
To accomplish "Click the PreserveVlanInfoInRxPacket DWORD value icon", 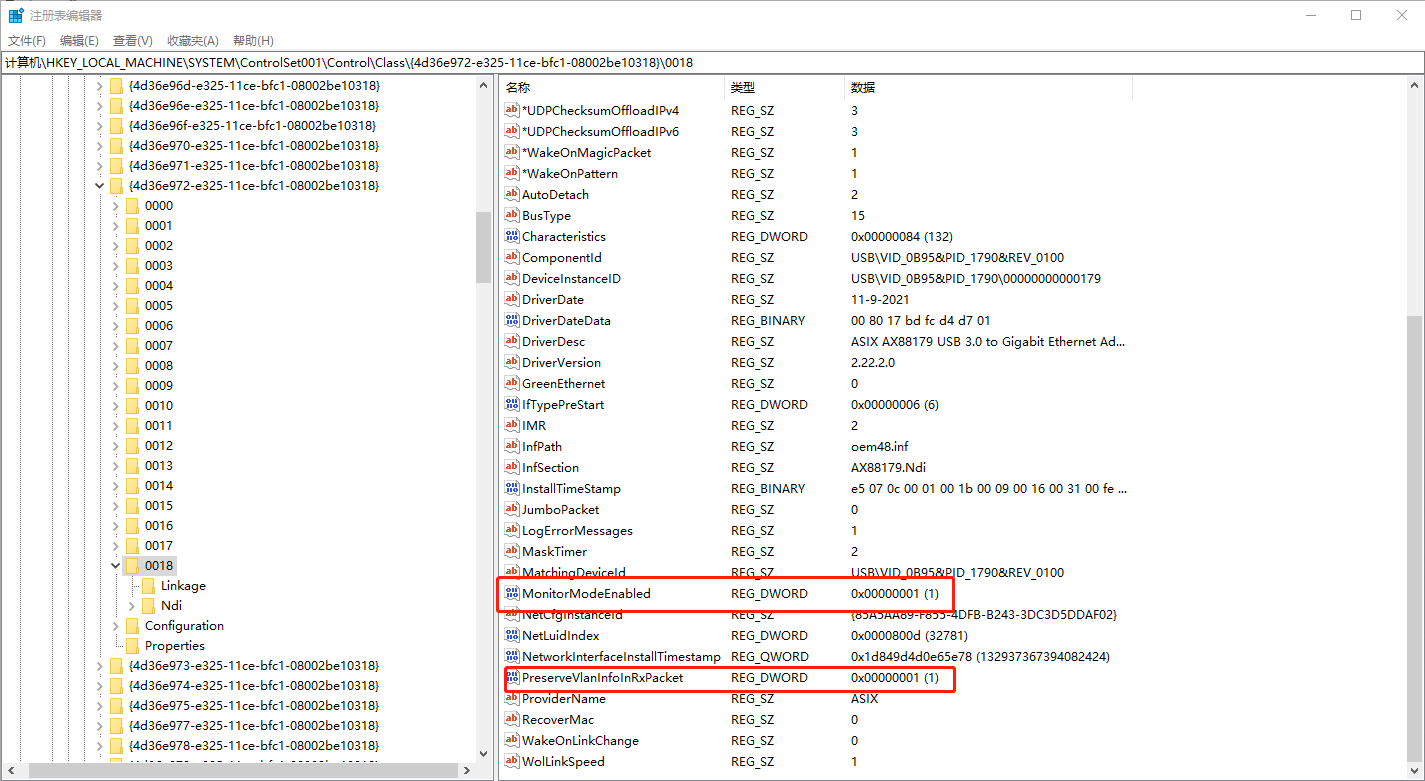I will pos(512,677).
